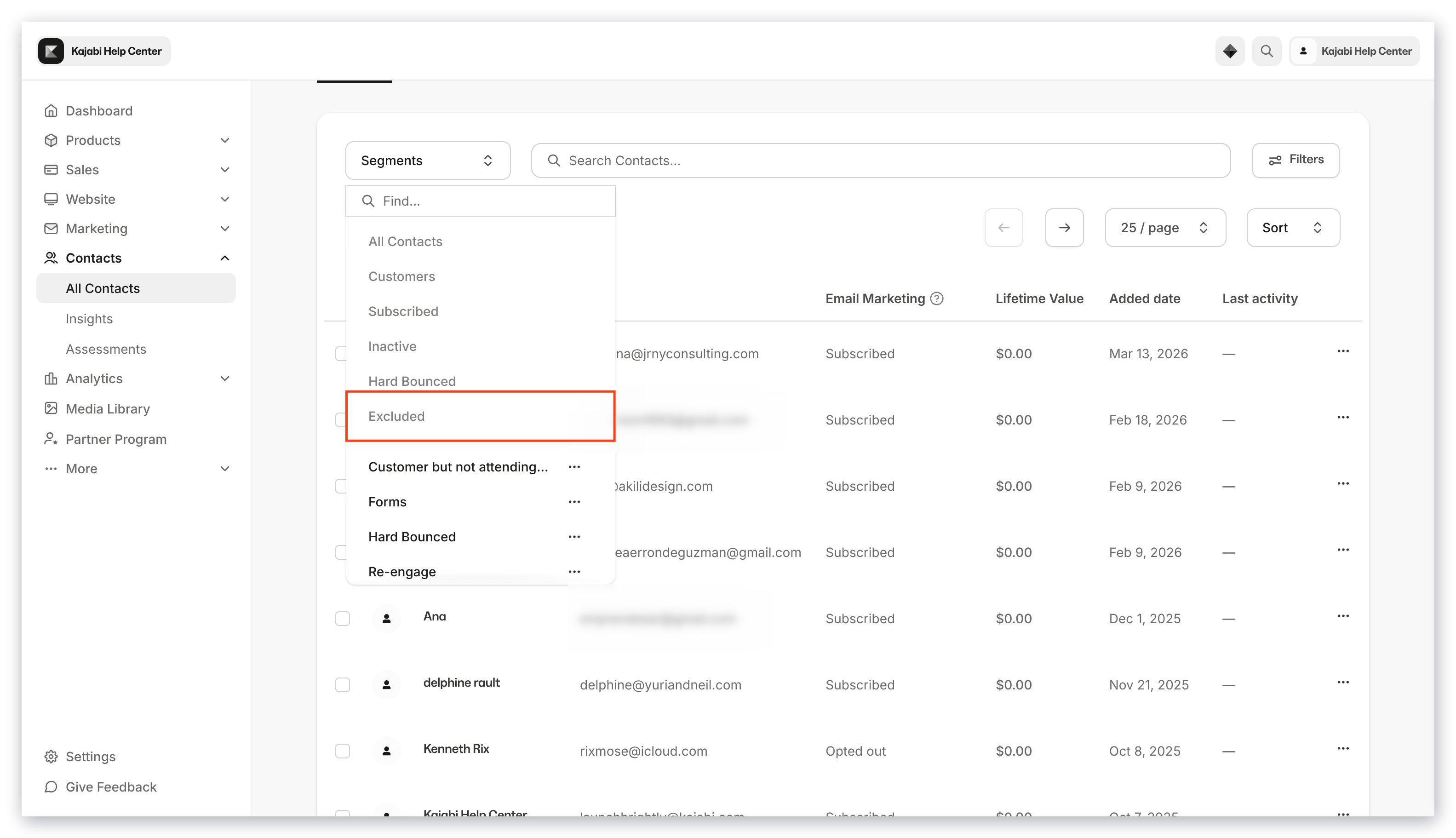The width and height of the screenshot is (1456, 838).
Task: Open the Filters button
Action: click(1295, 160)
